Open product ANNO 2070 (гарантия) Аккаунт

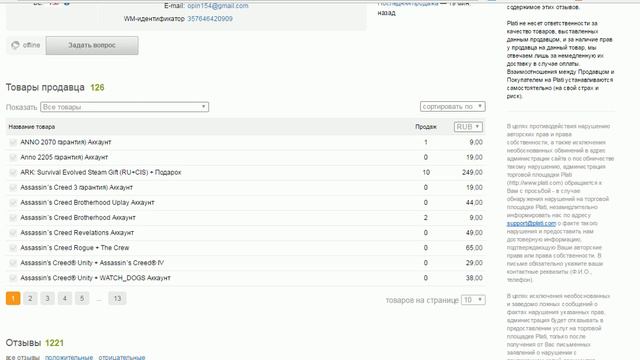click(x=66, y=142)
